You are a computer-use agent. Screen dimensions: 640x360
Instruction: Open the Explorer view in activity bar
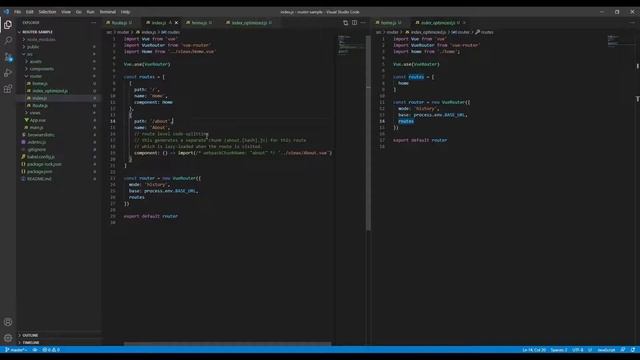point(8,24)
